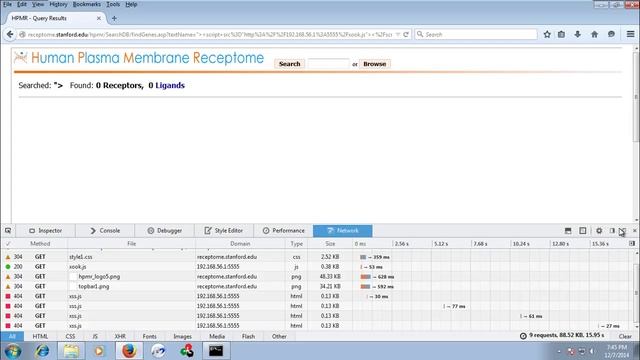Image resolution: width=640 pixels, height=360 pixels.
Task: Switch to the Inspector tab
Action: pos(45,231)
